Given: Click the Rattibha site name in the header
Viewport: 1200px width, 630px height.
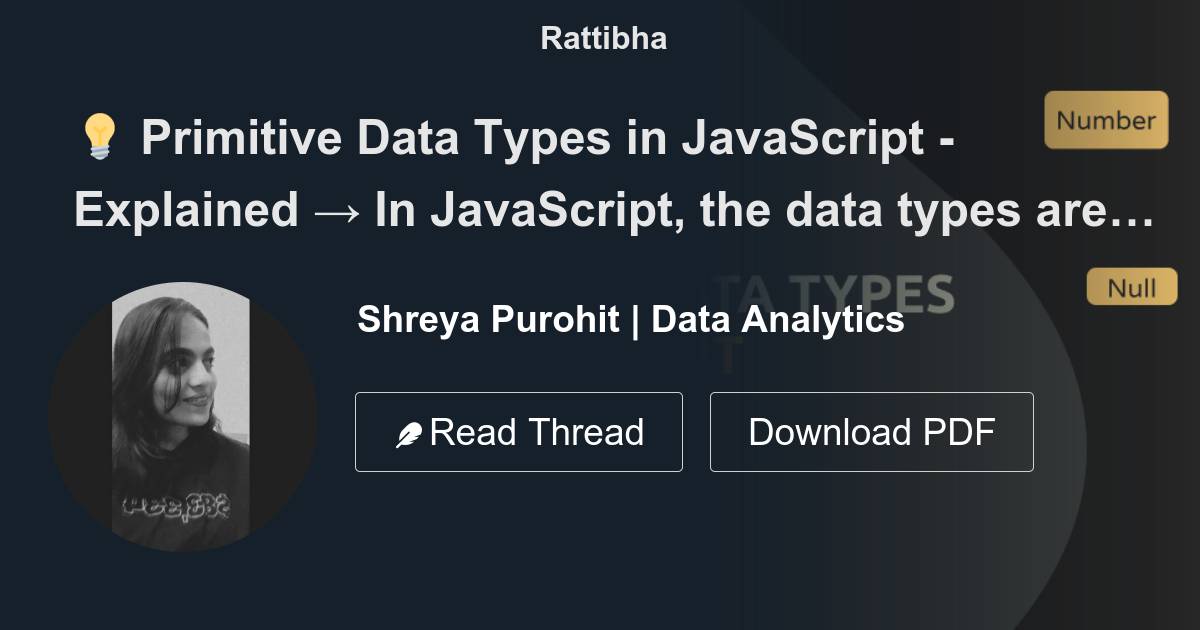Looking at the screenshot, I should point(601,37).
